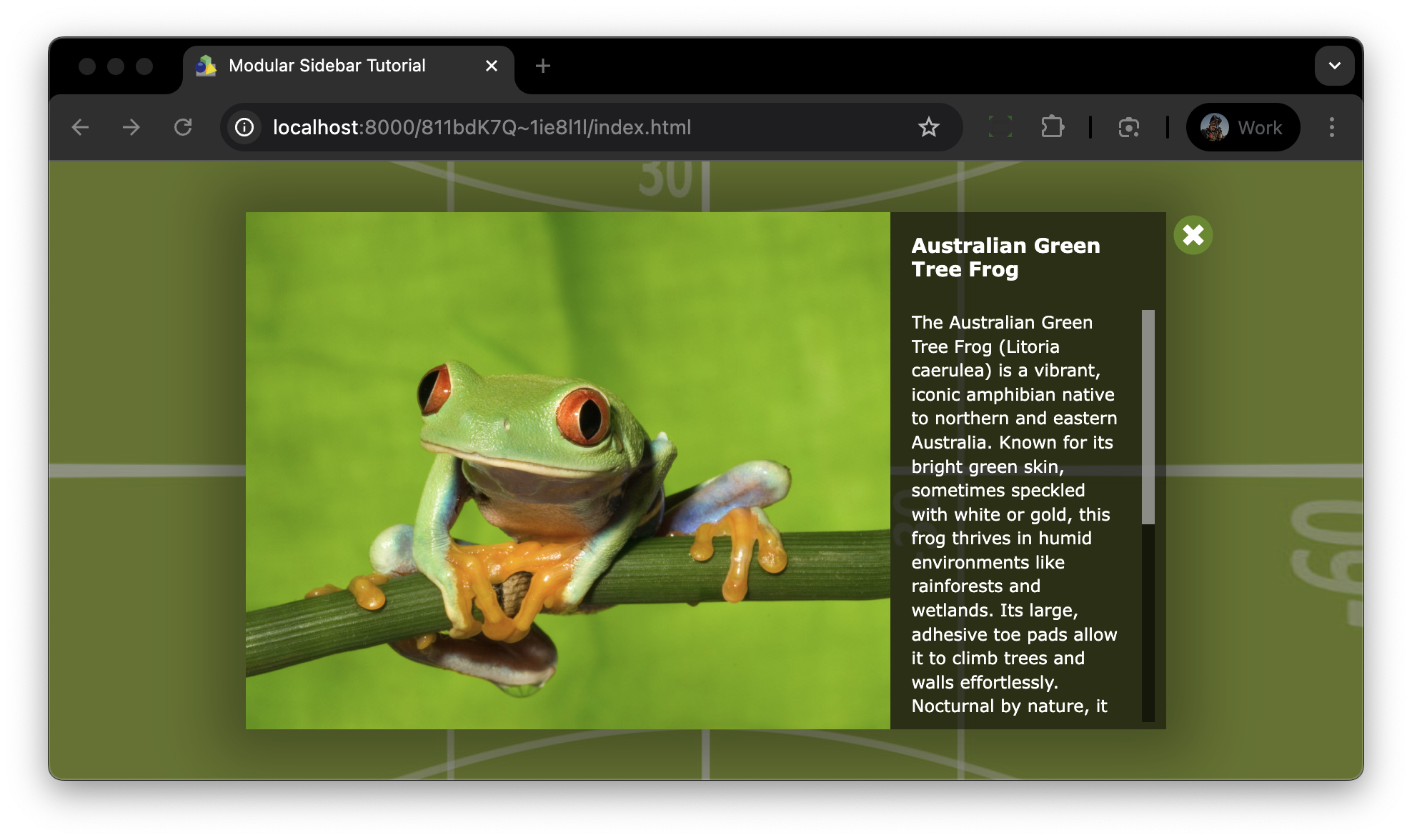This screenshot has width=1412, height=840.
Task: Click the browser back arrow
Action: tap(81, 127)
